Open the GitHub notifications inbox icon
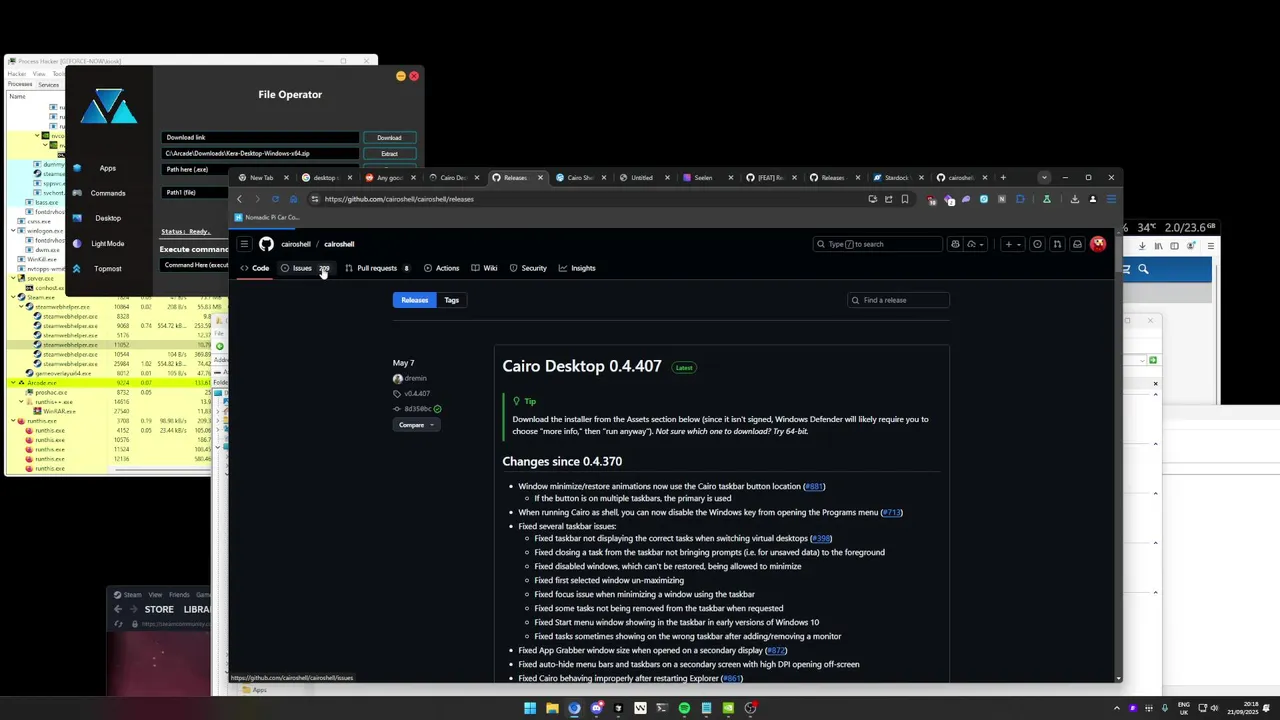Image resolution: width=1280 pixels, height=720 pixels. tap(1077, 244)
